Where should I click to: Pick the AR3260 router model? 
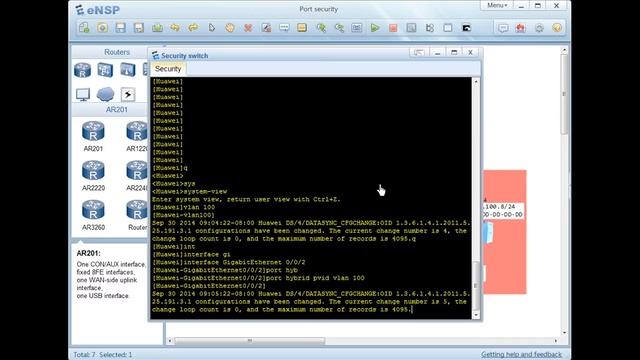[x=93, y=215]
